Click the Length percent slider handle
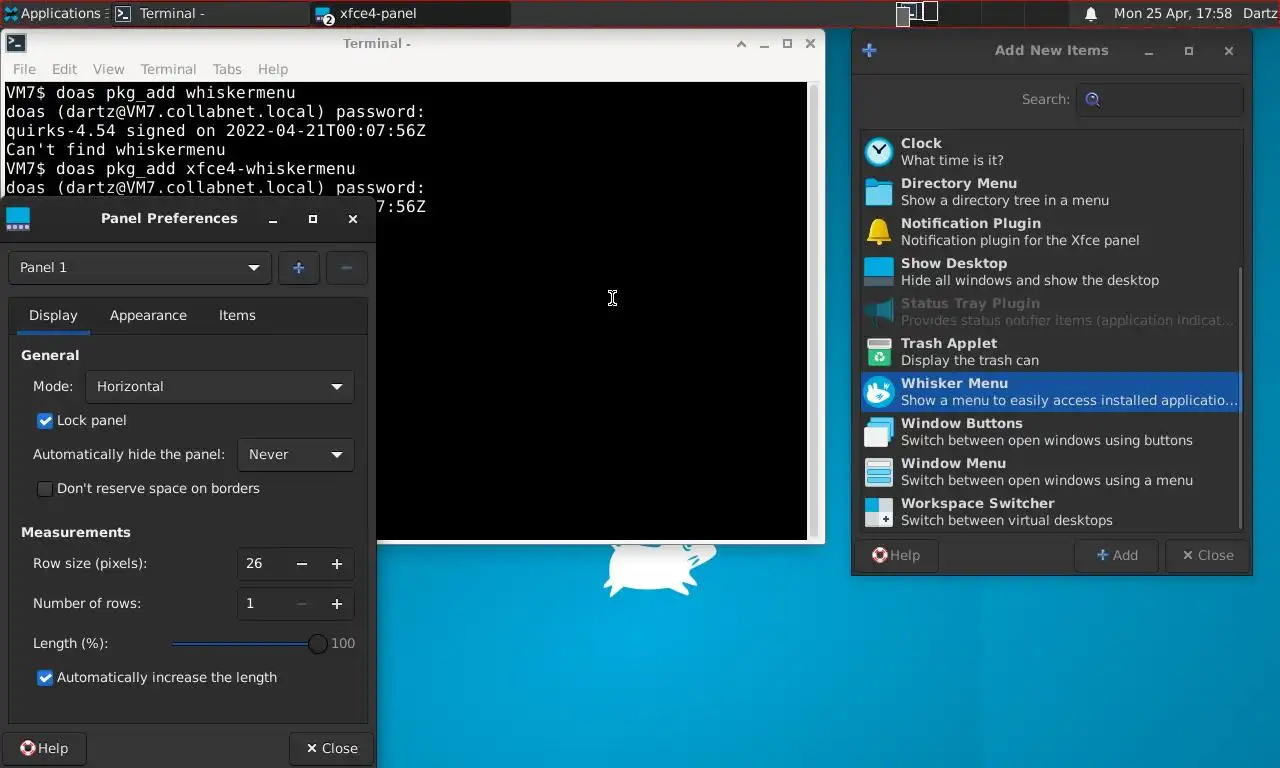1280x768 pixels. (317, 644)
